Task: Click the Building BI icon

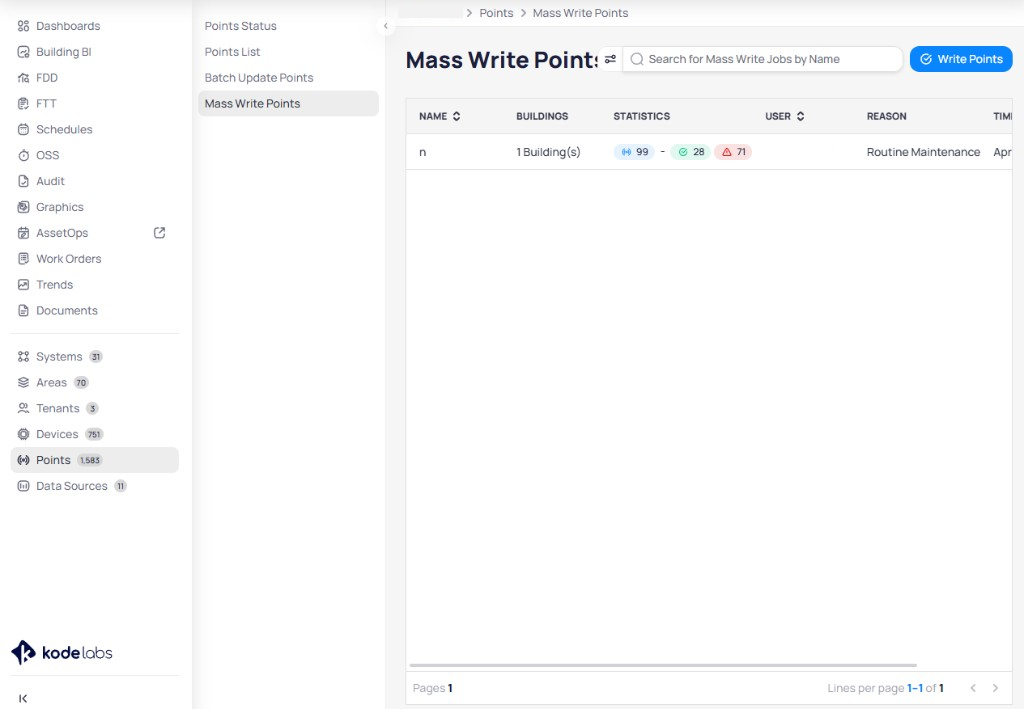Action: (24, 52)
